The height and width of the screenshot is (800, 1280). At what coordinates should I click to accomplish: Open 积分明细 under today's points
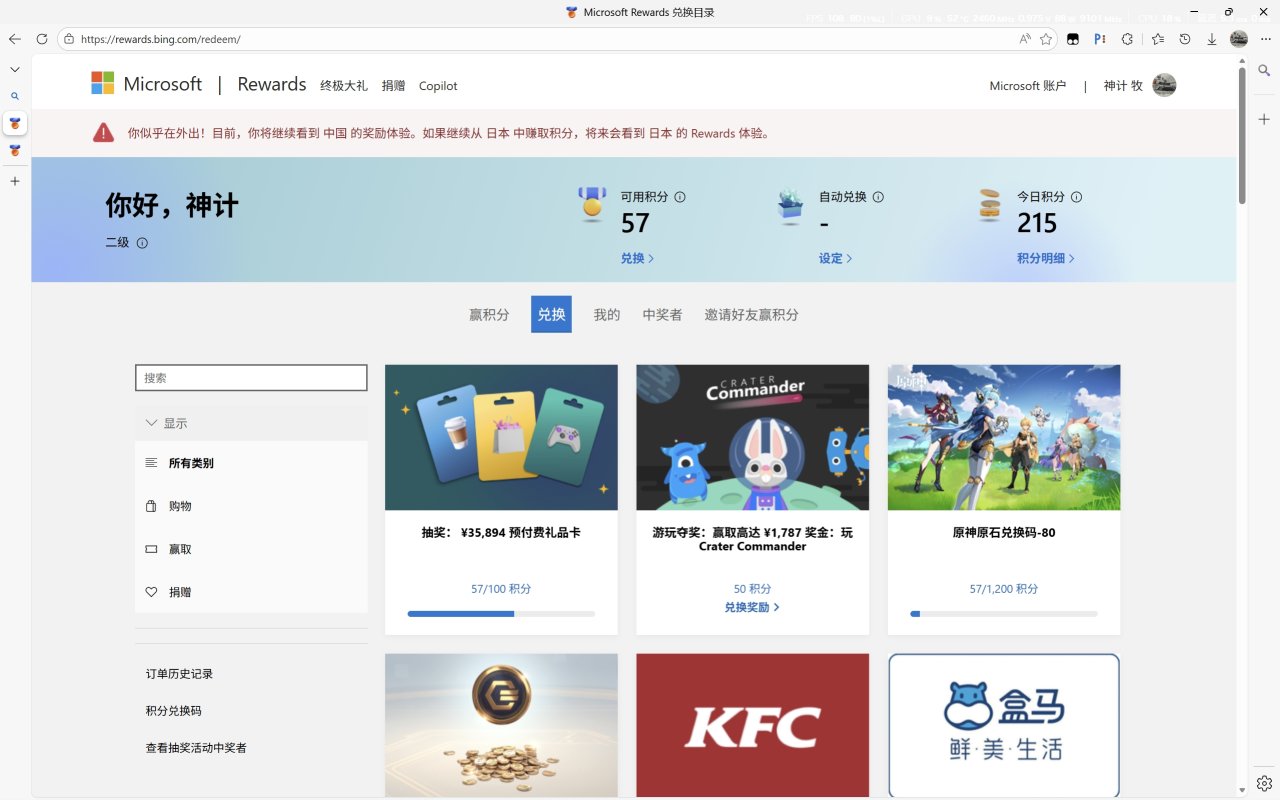coord(1046,258)
